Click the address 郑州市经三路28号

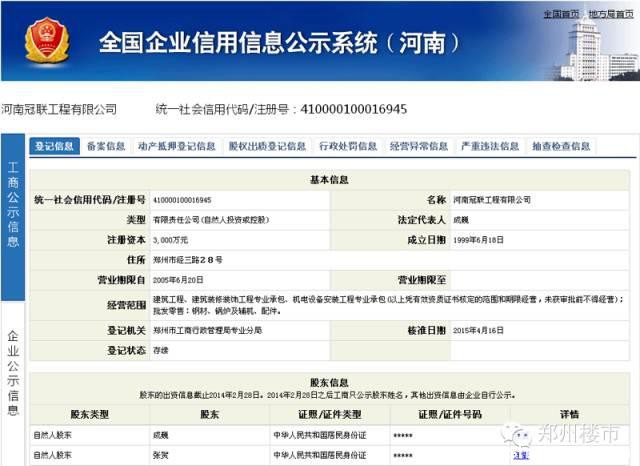click(188, 260)
